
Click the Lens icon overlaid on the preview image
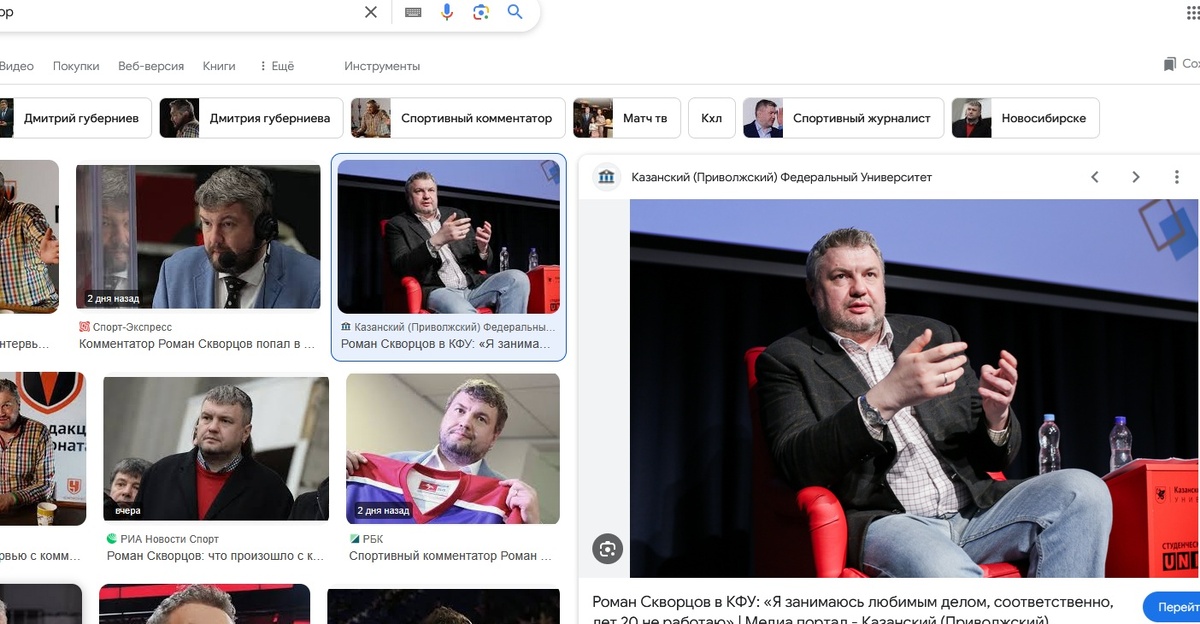click(608, 548)
